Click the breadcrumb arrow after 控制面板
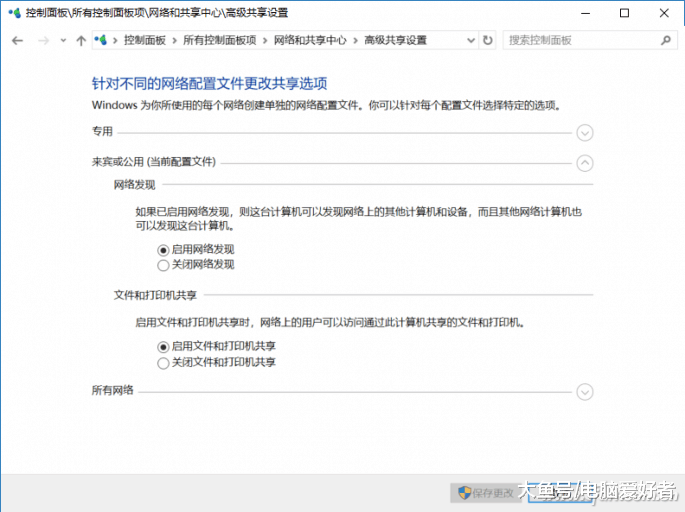Screen dimensions: 685x512 [174, 41]
